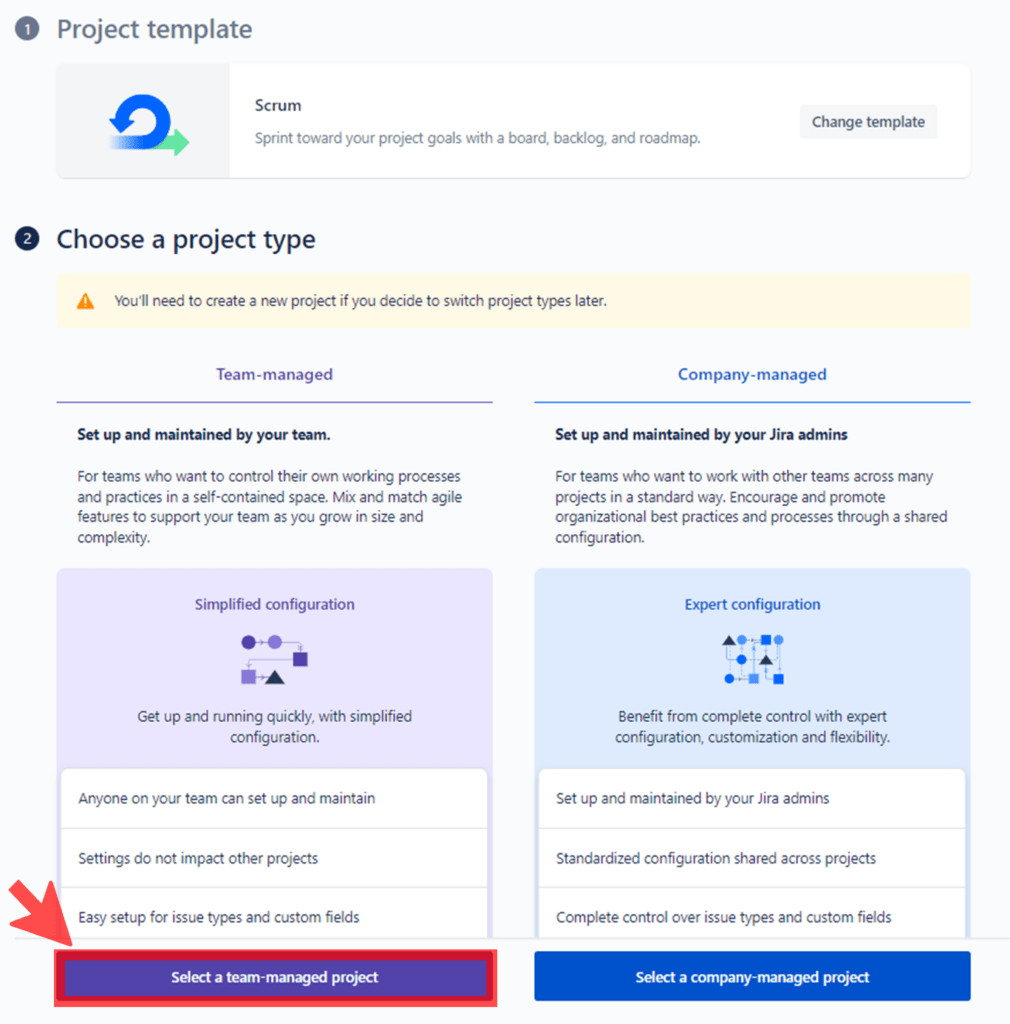This screenshot has height=1024, width=1010.
Task: Click the Simplified configuration workflow diagram icon
Action: (x=274, y=660)
